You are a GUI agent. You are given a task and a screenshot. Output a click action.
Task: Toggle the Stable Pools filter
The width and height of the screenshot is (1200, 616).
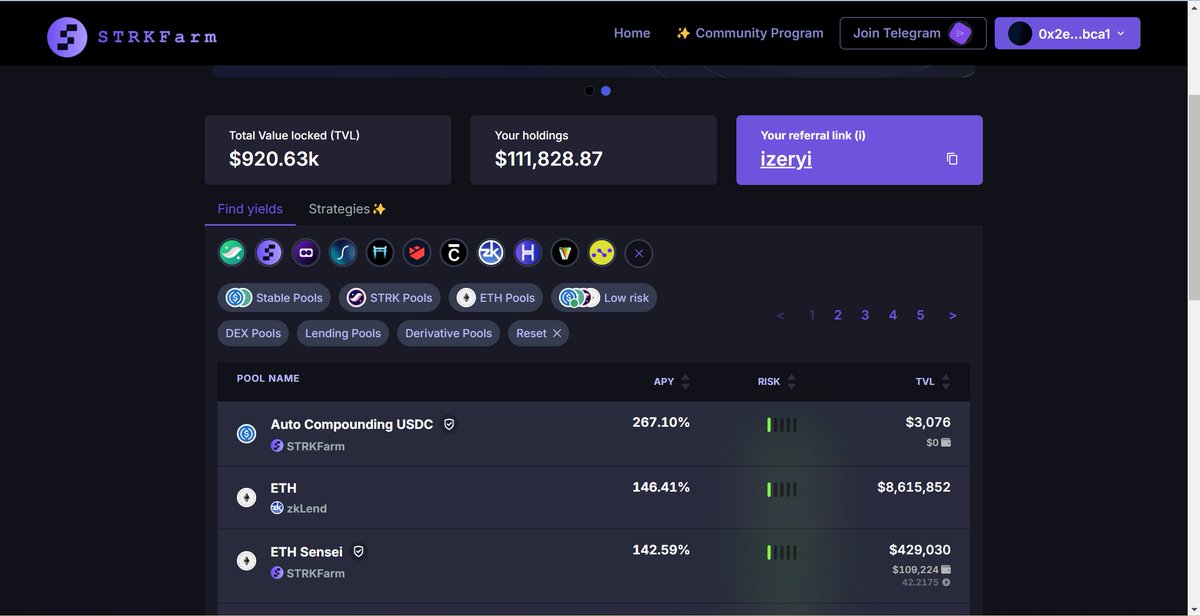point(275,298)
